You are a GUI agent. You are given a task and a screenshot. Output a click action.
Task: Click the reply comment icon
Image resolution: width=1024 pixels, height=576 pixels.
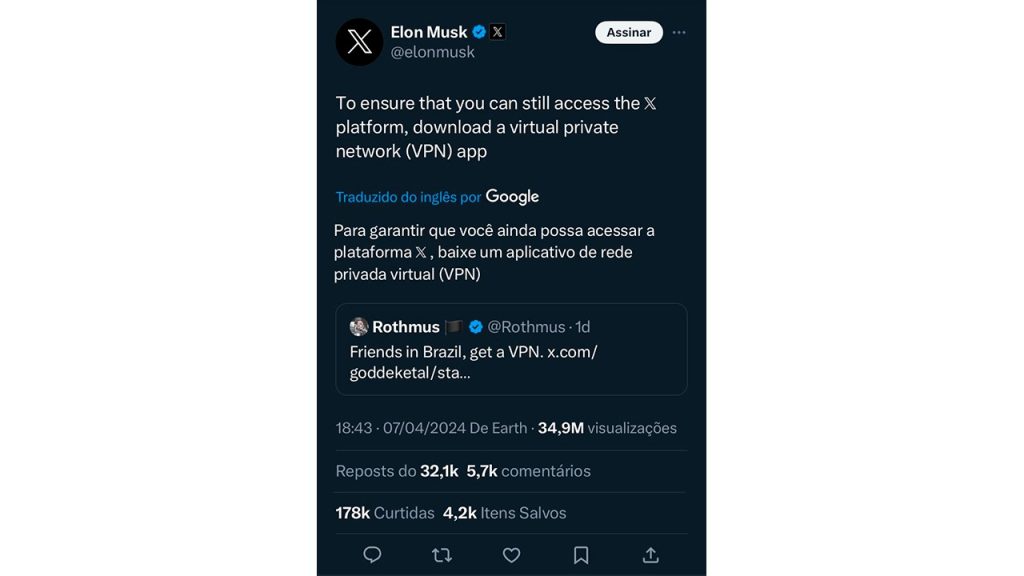(372, 555)
